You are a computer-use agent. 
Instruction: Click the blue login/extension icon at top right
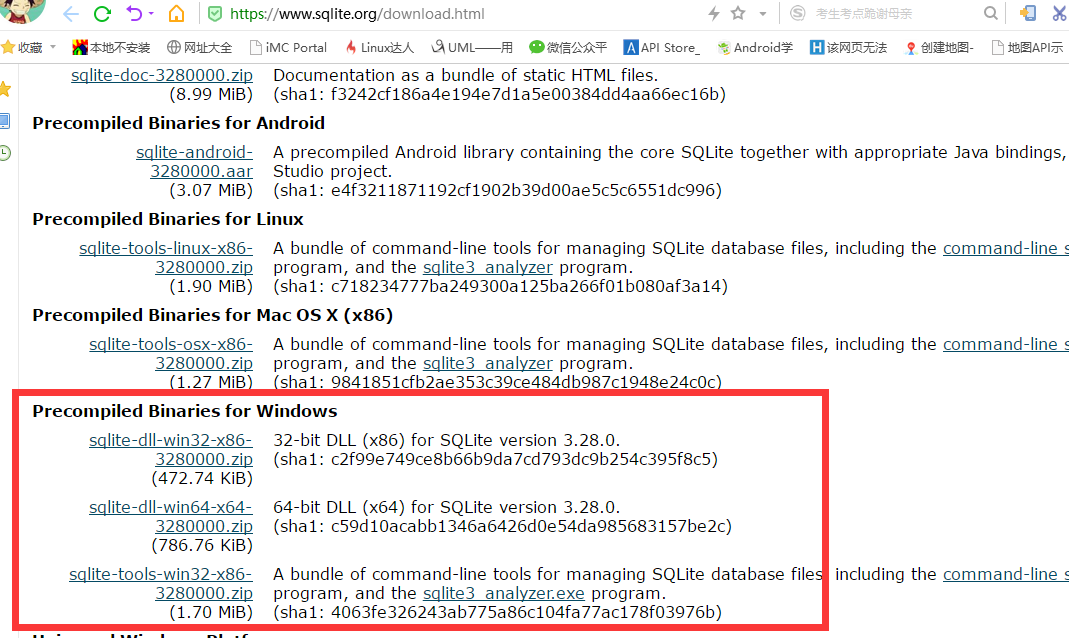pyautogui.click(x=1027, y=13)
